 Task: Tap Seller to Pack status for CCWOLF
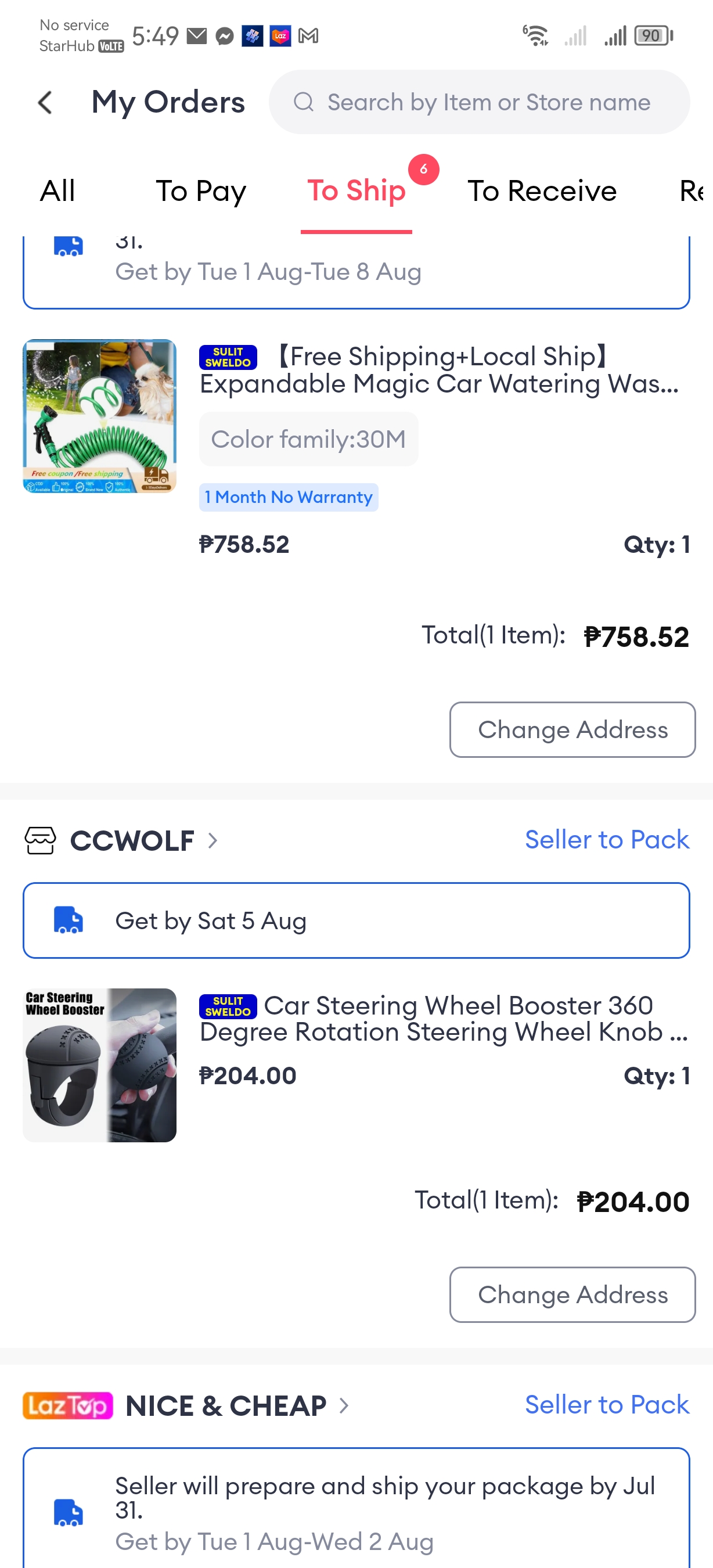pos(607,839)
